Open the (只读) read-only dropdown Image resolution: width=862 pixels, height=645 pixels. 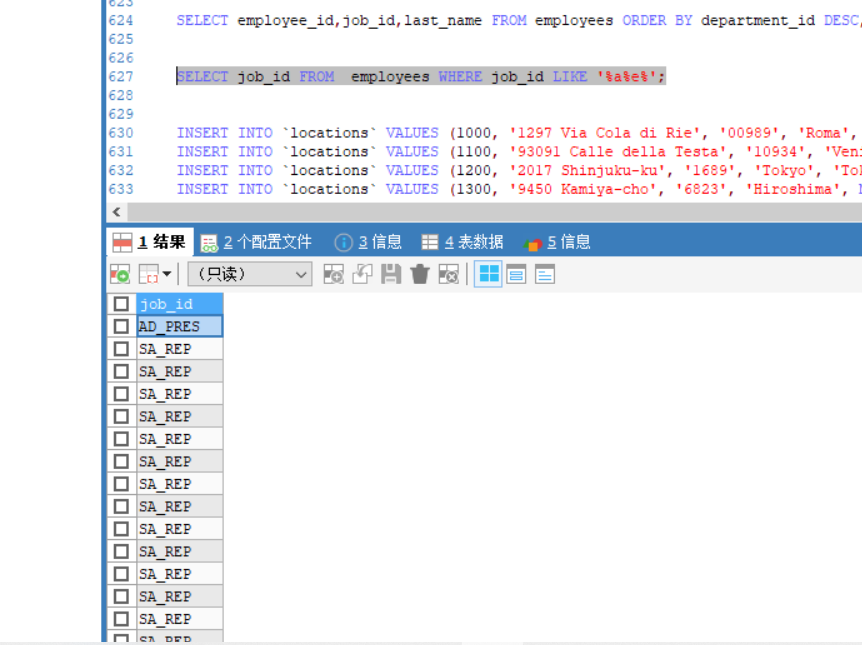pos(249,273)
